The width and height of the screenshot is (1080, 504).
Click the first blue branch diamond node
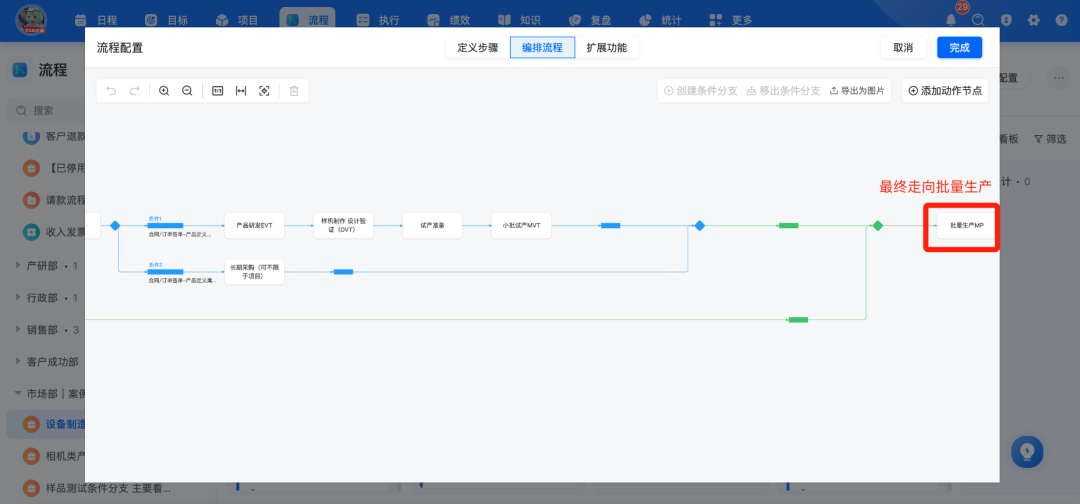click(x=115, y=225)
